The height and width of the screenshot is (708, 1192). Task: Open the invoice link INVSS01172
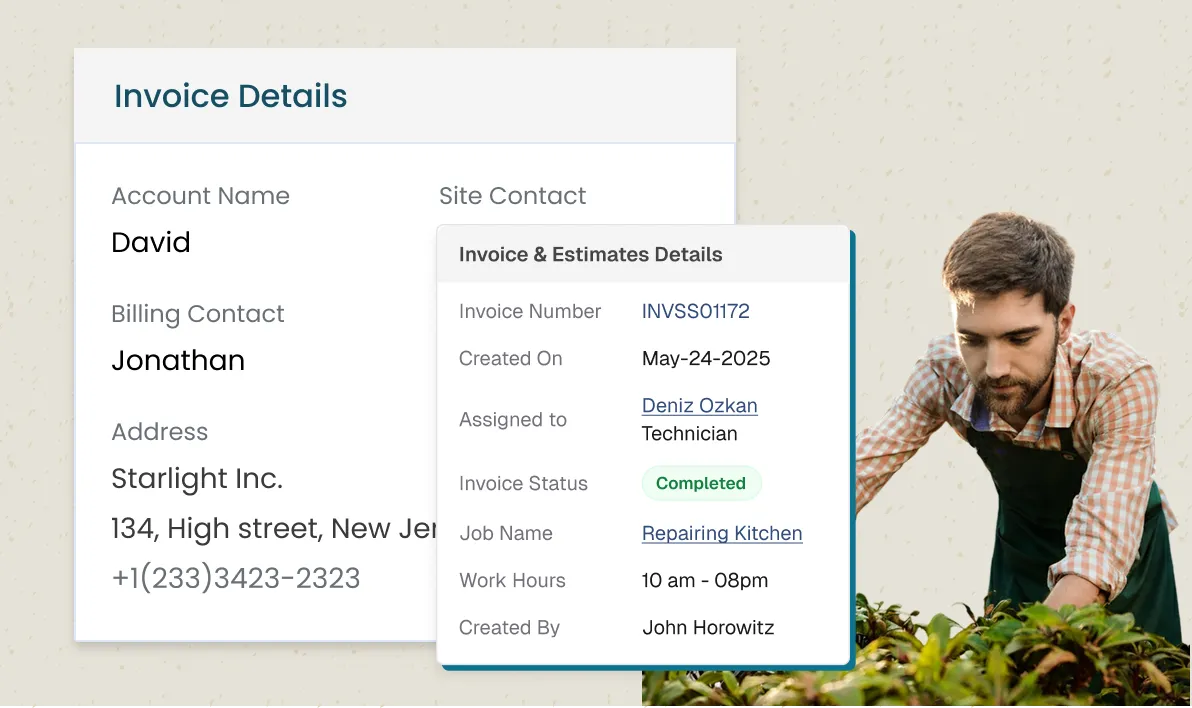click(x=695, y=311)
